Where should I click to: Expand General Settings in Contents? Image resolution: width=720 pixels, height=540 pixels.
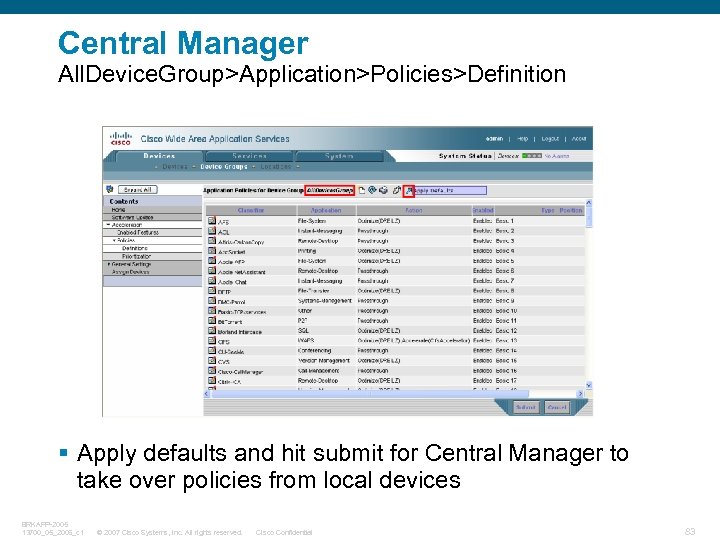109,264
